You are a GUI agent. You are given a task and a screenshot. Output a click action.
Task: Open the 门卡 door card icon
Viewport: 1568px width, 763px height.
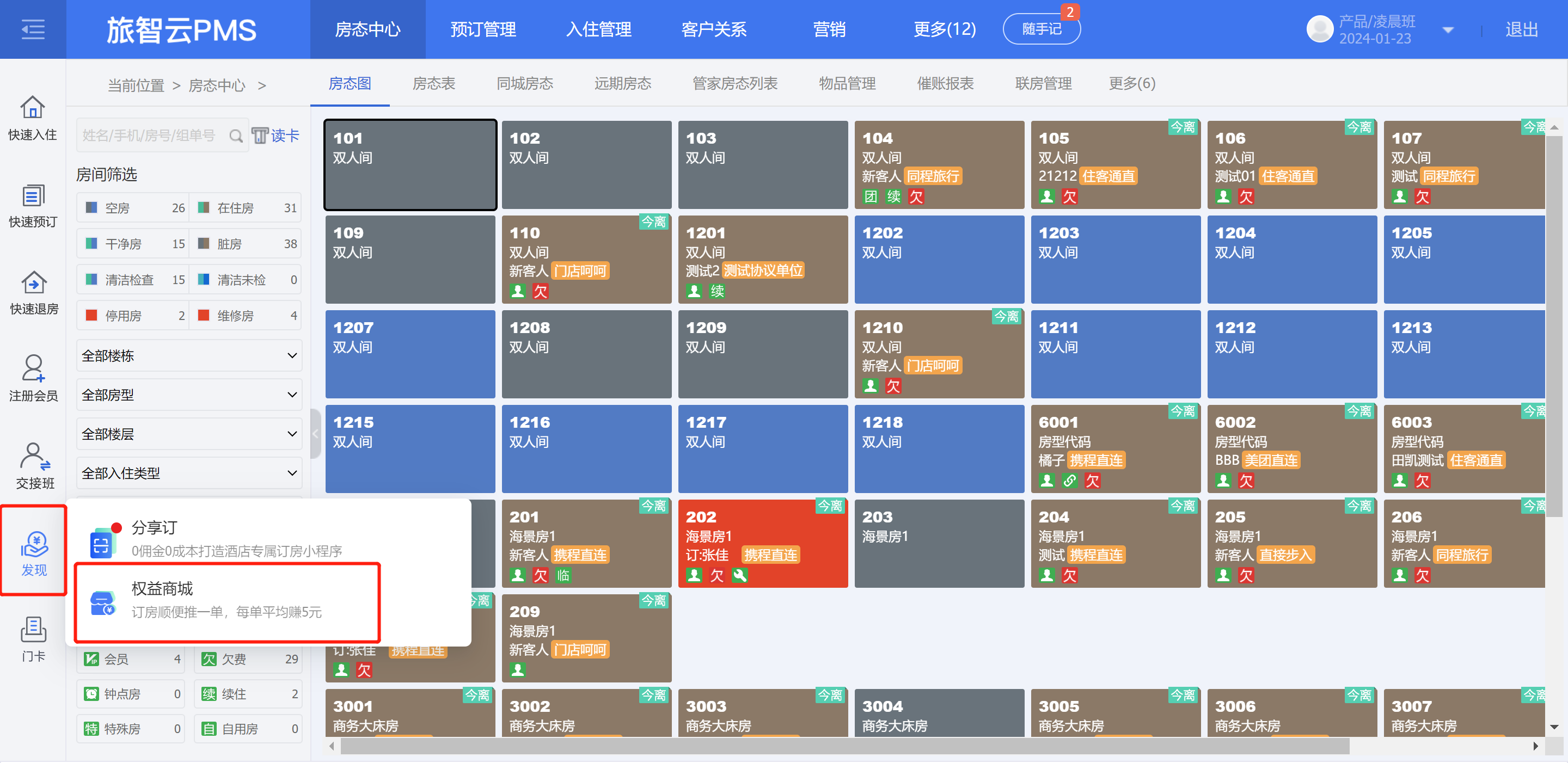[33, 630]
